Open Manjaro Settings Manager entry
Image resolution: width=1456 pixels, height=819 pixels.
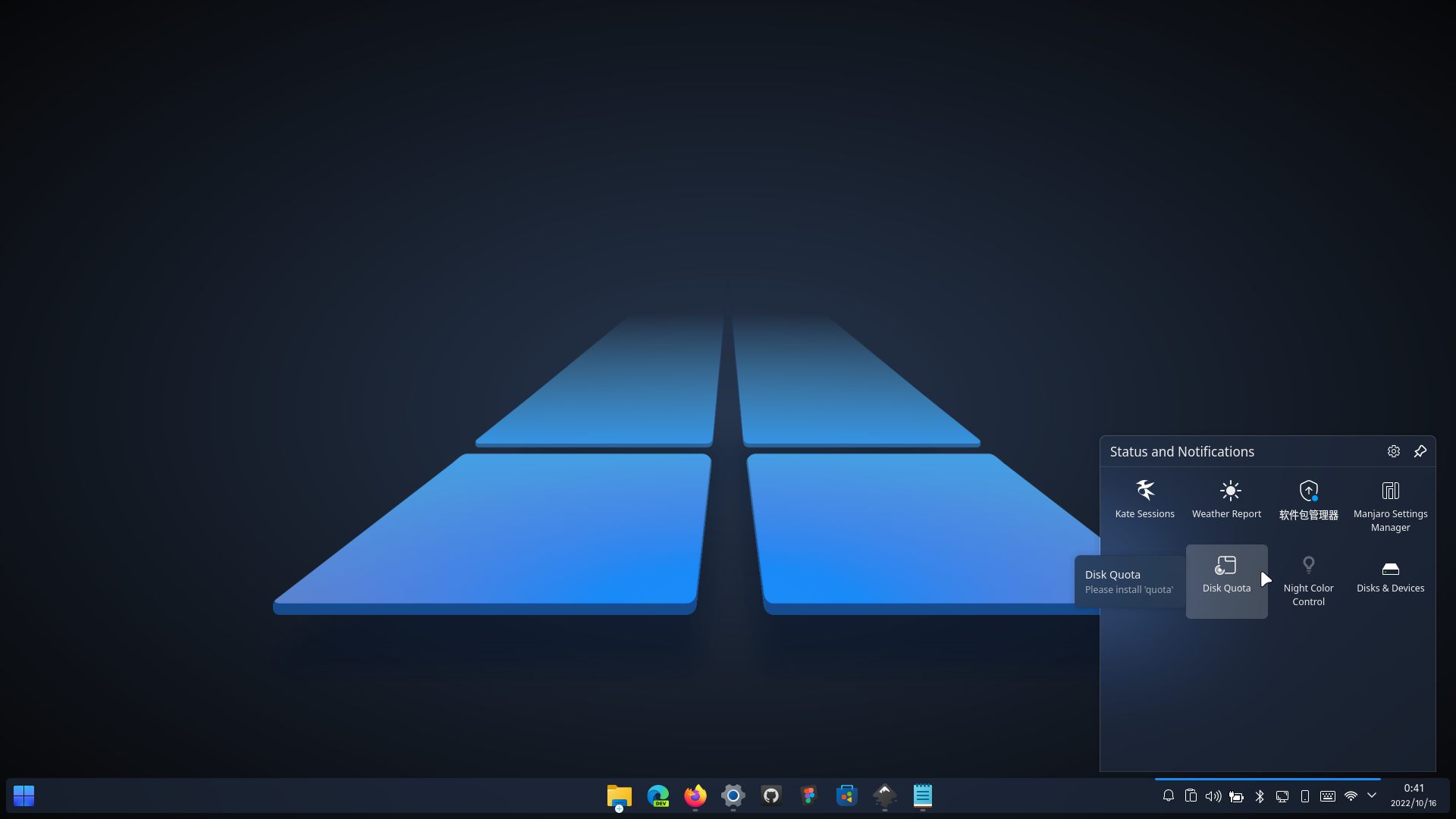(x=1390, y=505)
